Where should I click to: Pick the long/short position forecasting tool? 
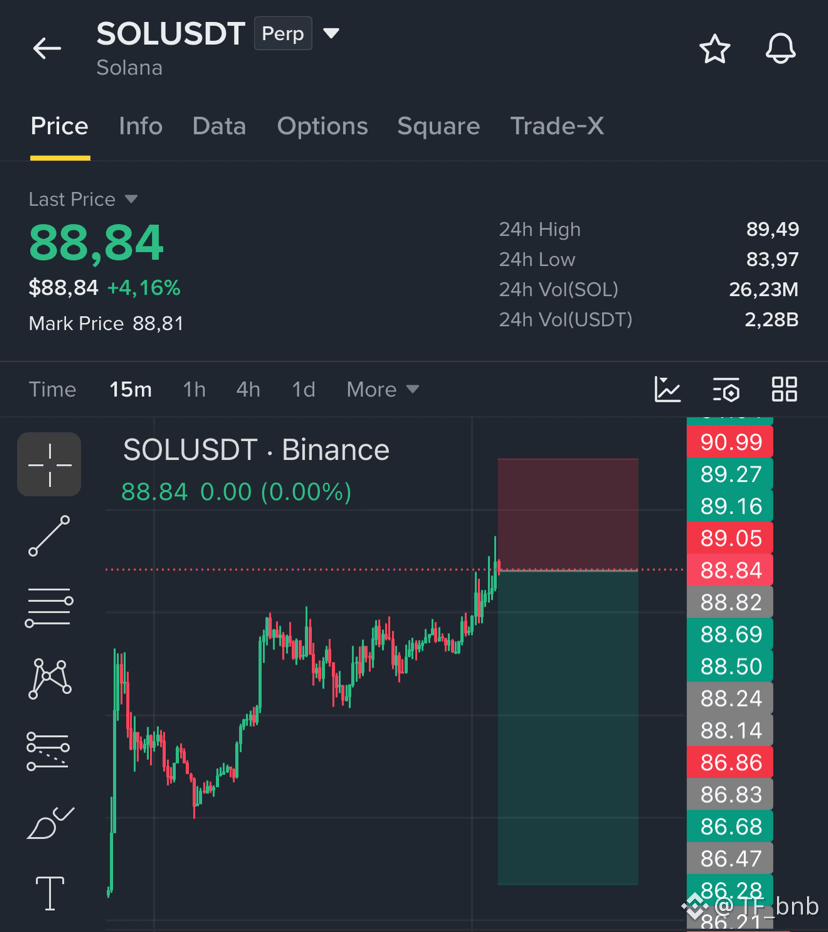[x=48, y=750]
